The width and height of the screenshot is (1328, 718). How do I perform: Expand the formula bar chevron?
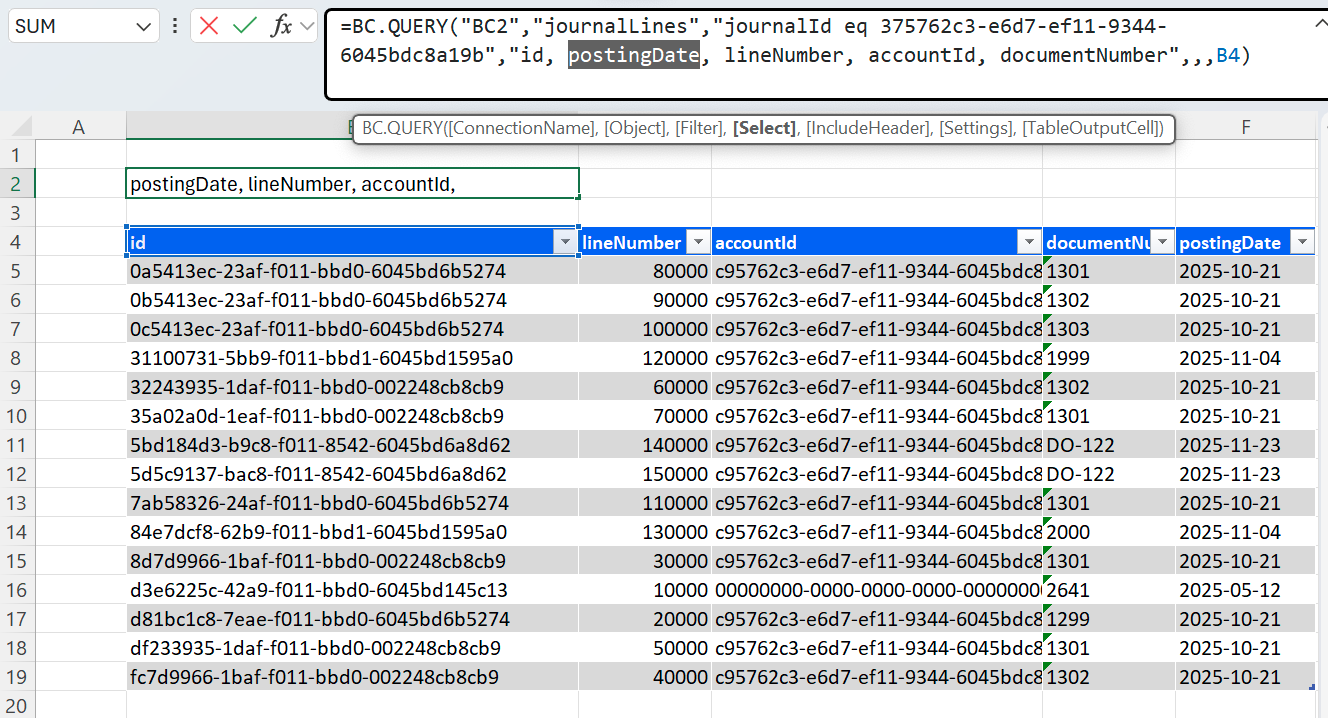[307, 27]
